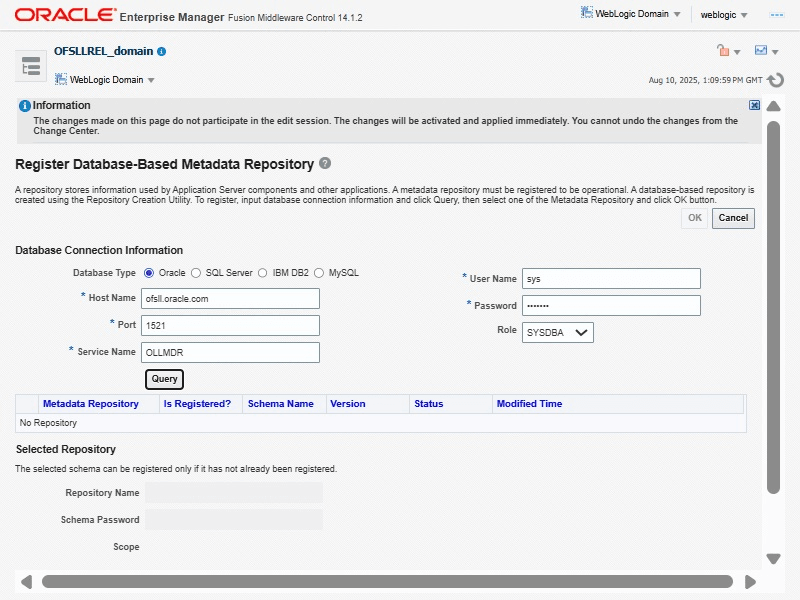Click the Repository Name field

point(234,493)
